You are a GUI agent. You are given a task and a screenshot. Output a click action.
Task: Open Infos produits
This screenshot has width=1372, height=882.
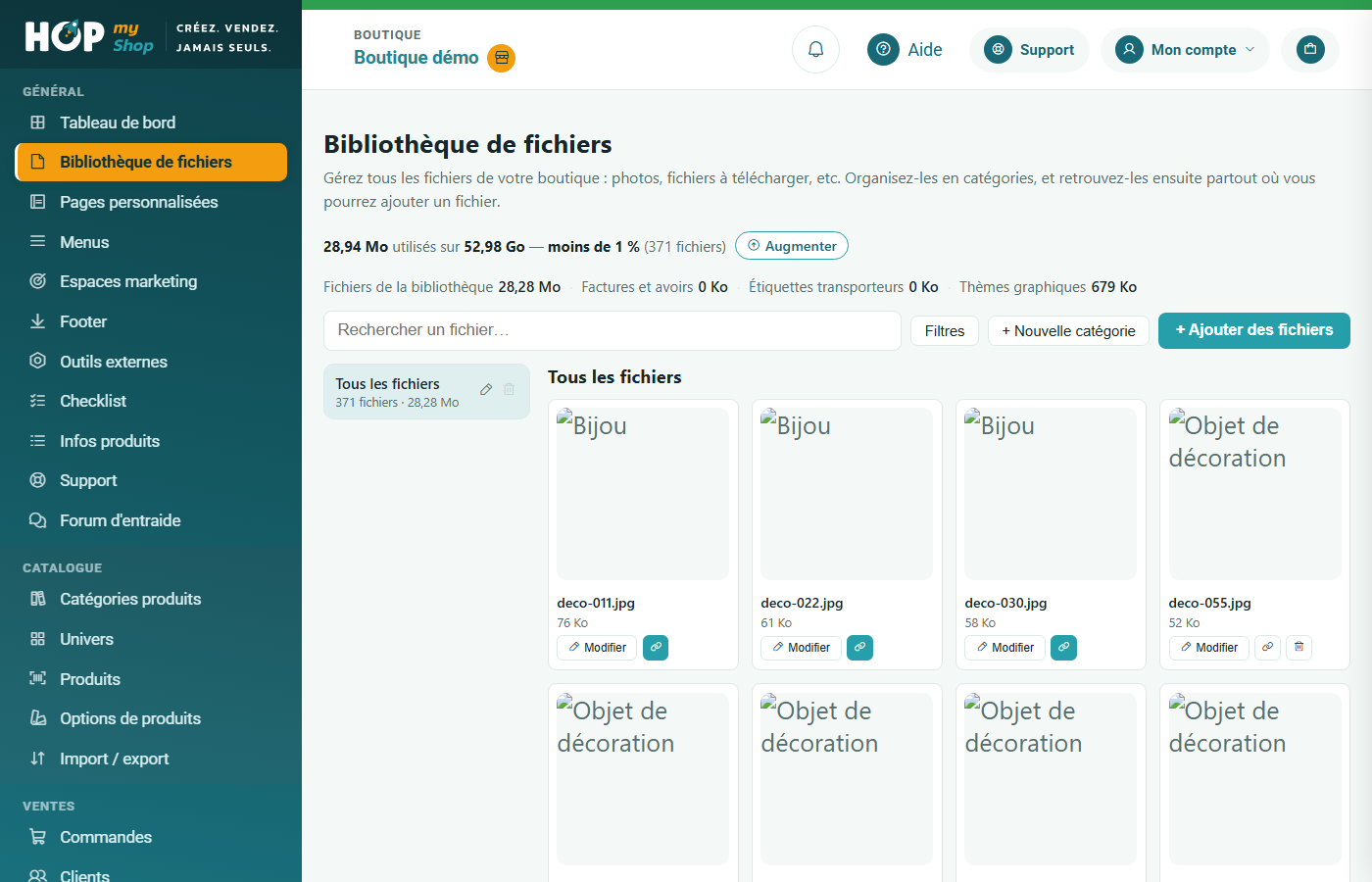point(151,441)
